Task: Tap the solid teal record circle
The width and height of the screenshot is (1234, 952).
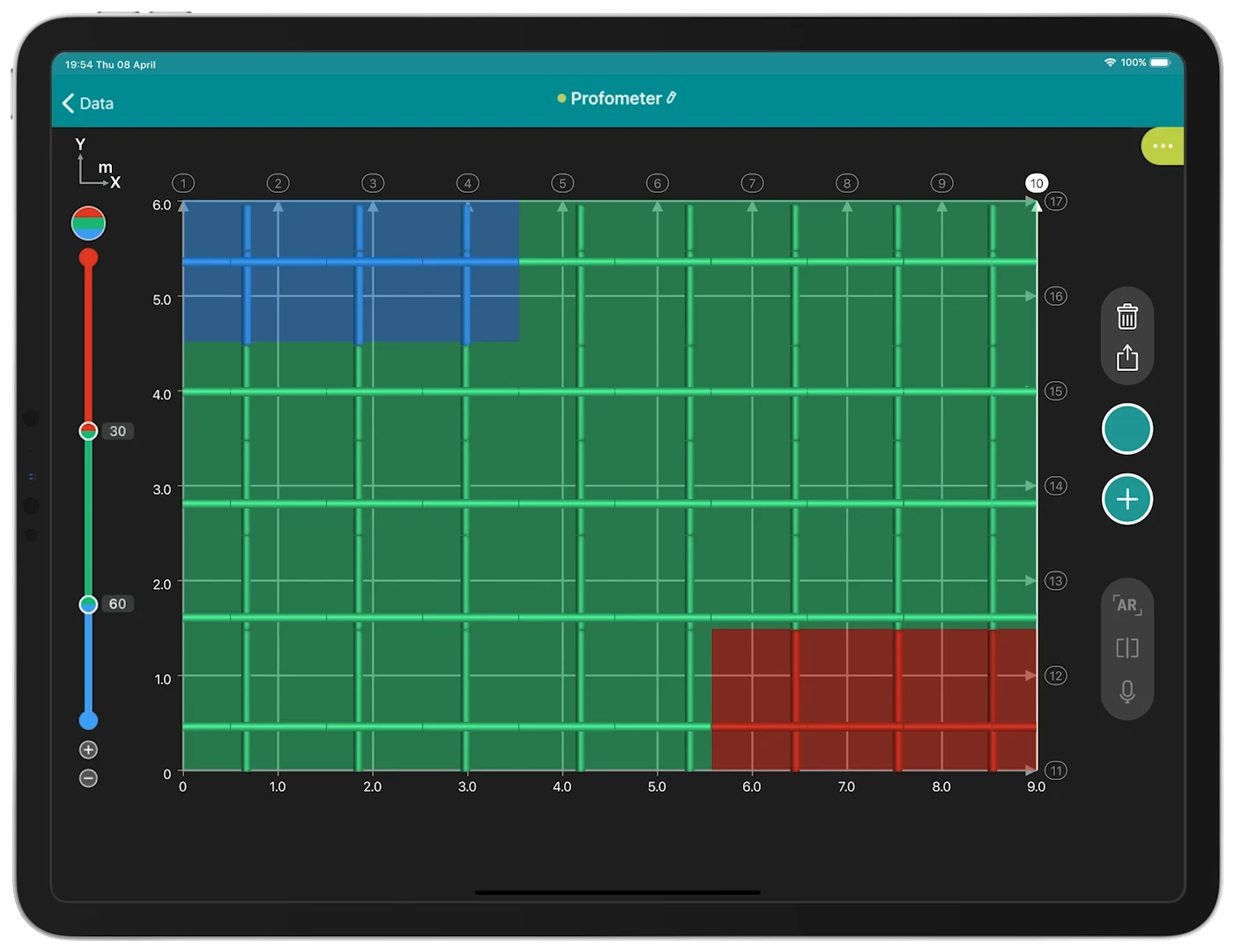Action: point(1127,429)
